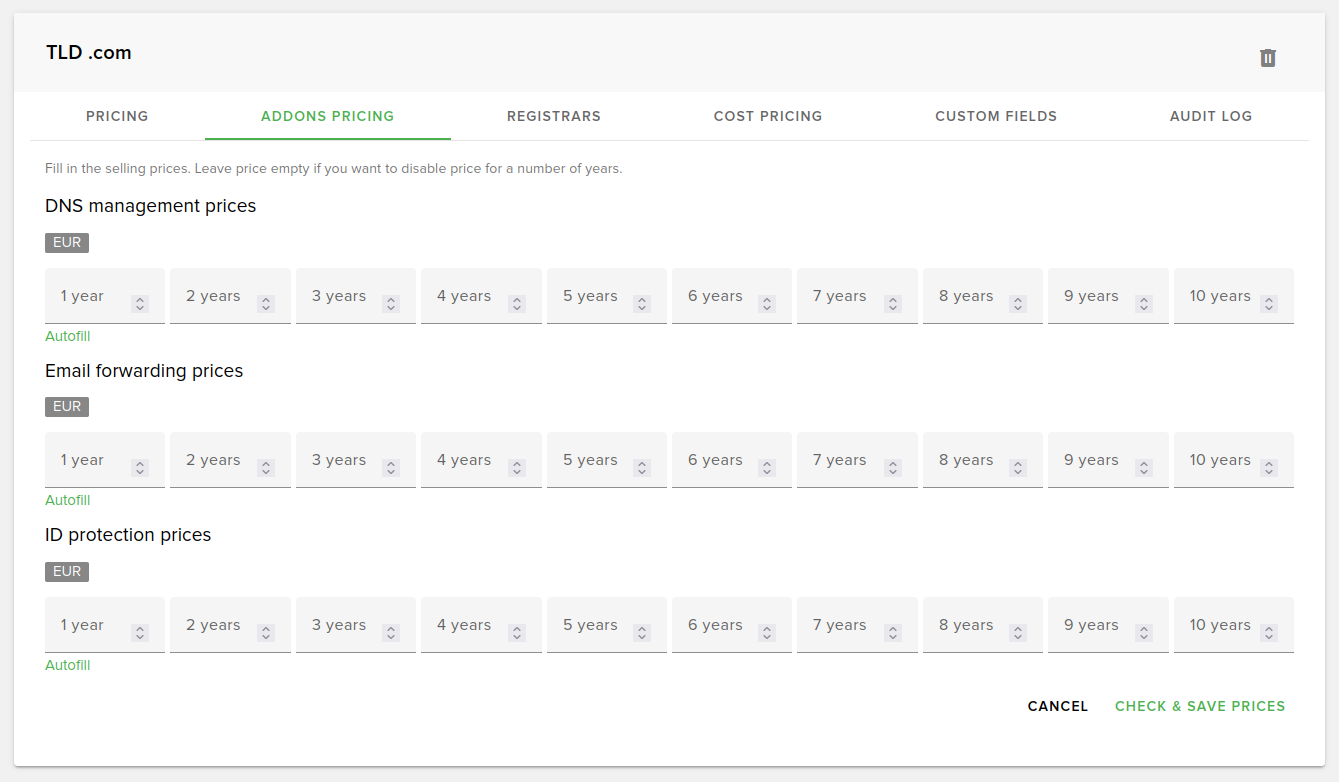1339x782 pixels.
Task: Click the Cancel button
Action: click(x=1057, y=706)
